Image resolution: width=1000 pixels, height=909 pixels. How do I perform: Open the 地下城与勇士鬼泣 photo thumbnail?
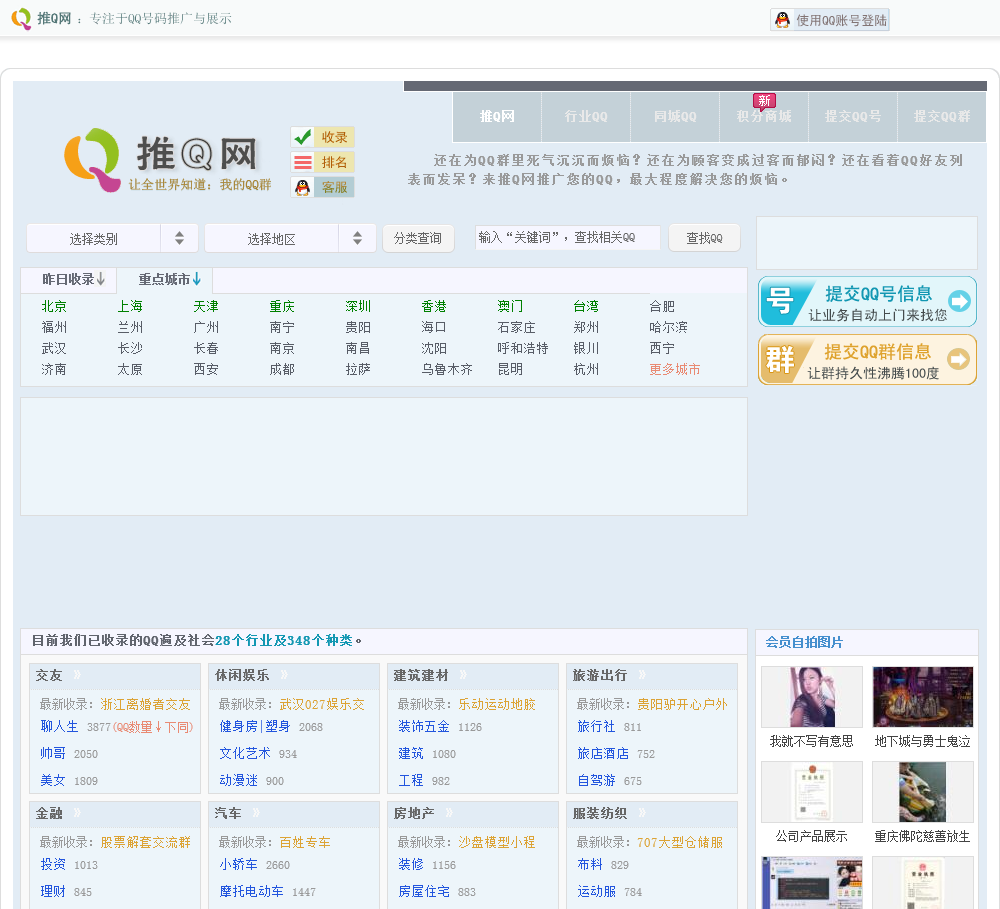click(x=923, y=697)
